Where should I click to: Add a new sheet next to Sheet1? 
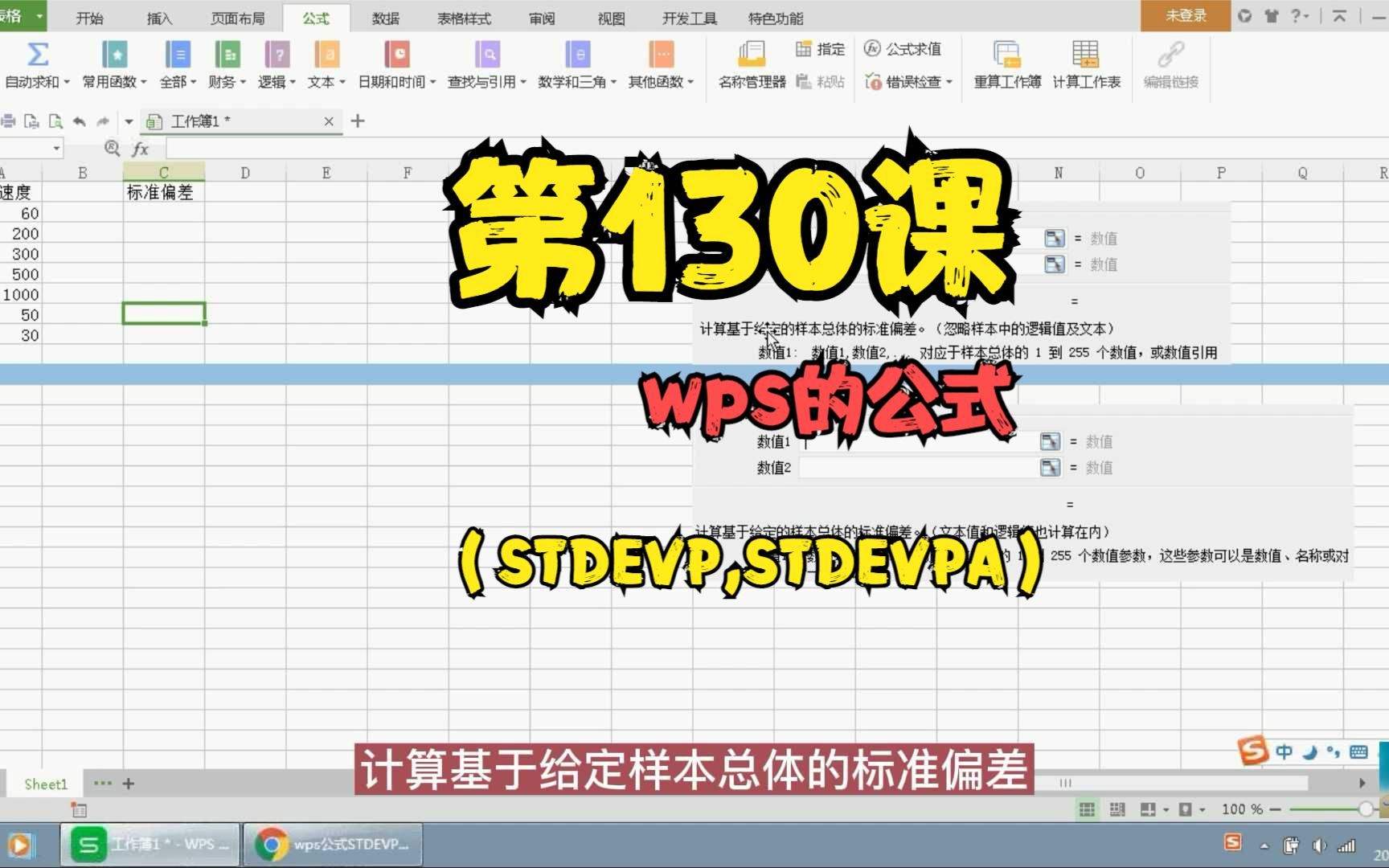[x=128, y=783]
